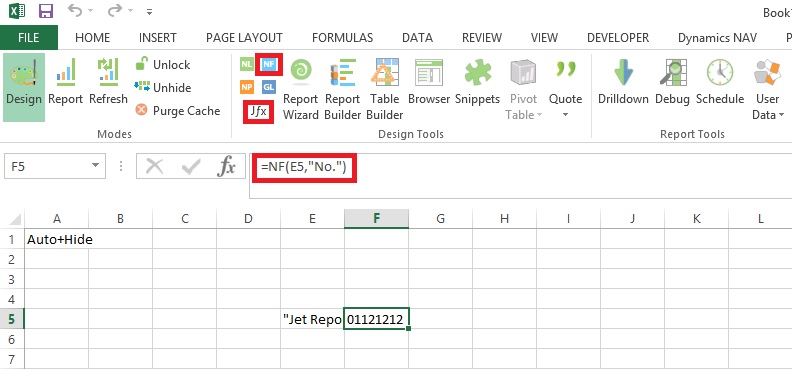The width and height of the screenshot is (792, 369).
Task: Expand the Name Box dropdown
Action: tap(95, 166)
